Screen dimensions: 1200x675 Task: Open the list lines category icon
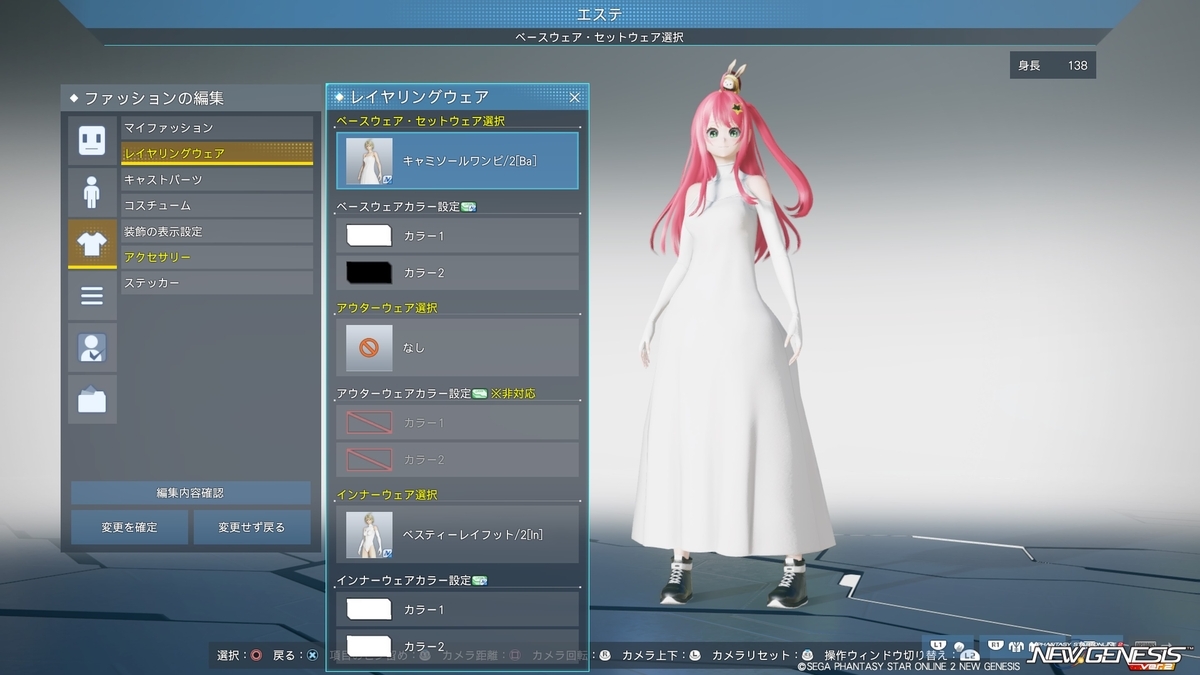pyautogui.click(x=92, y=296)
